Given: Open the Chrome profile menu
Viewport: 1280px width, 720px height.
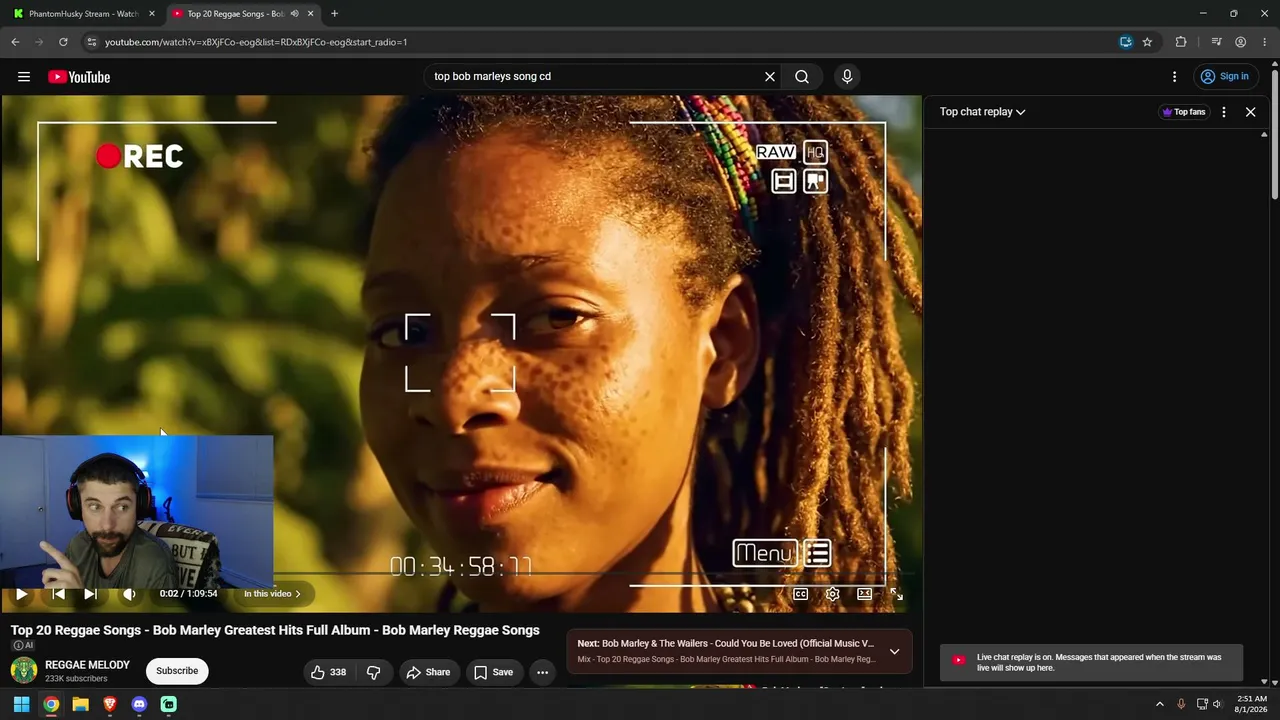Looking at the screenshot, I should click(1240, 42).
